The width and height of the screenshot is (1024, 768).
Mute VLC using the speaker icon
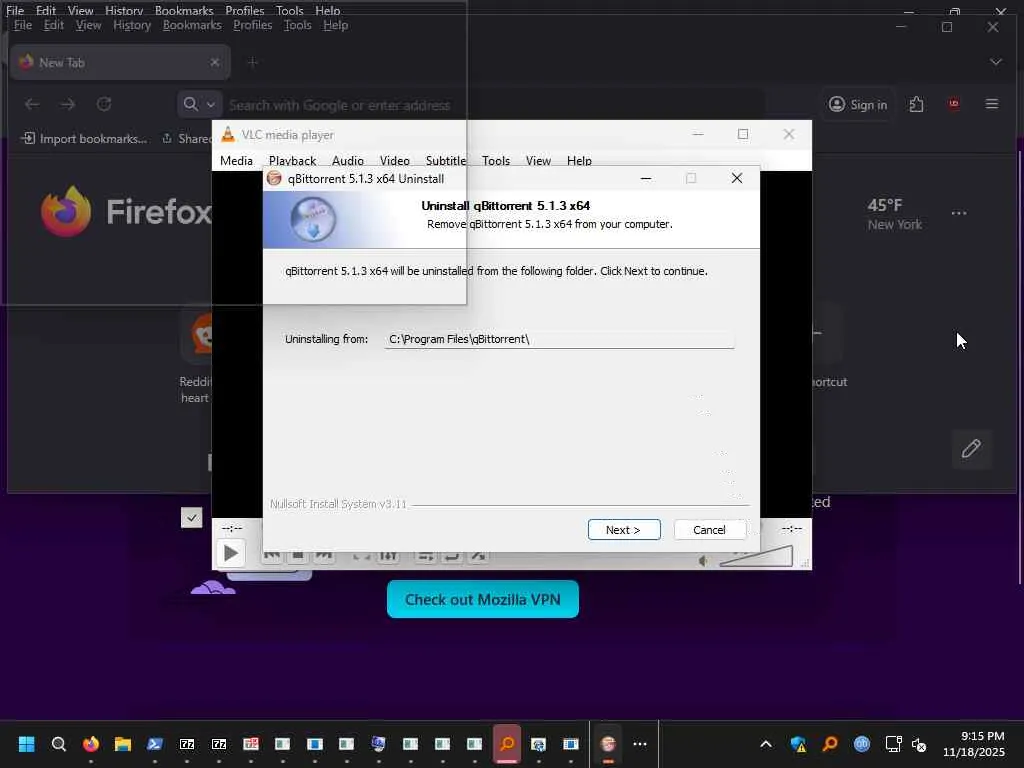(x=703, y=560)
